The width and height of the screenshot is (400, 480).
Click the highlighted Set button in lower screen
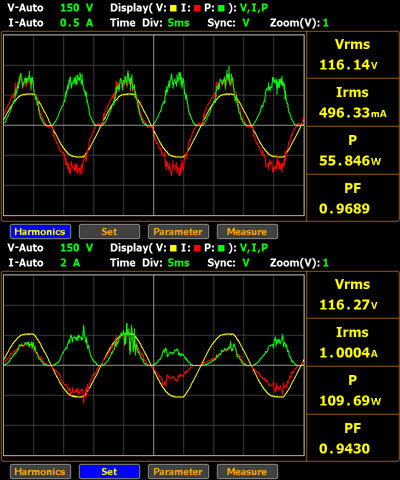109,471
